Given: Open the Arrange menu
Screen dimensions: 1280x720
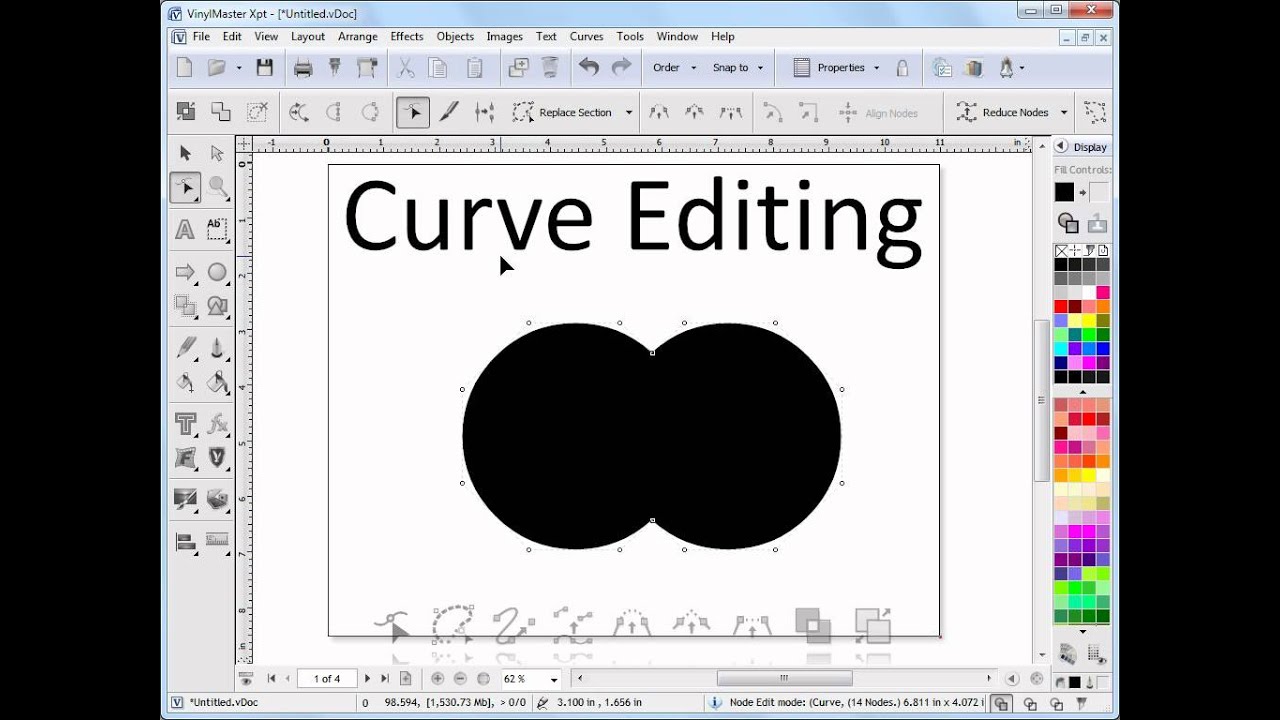Looking at the screenshot, I should coord(357,36).
